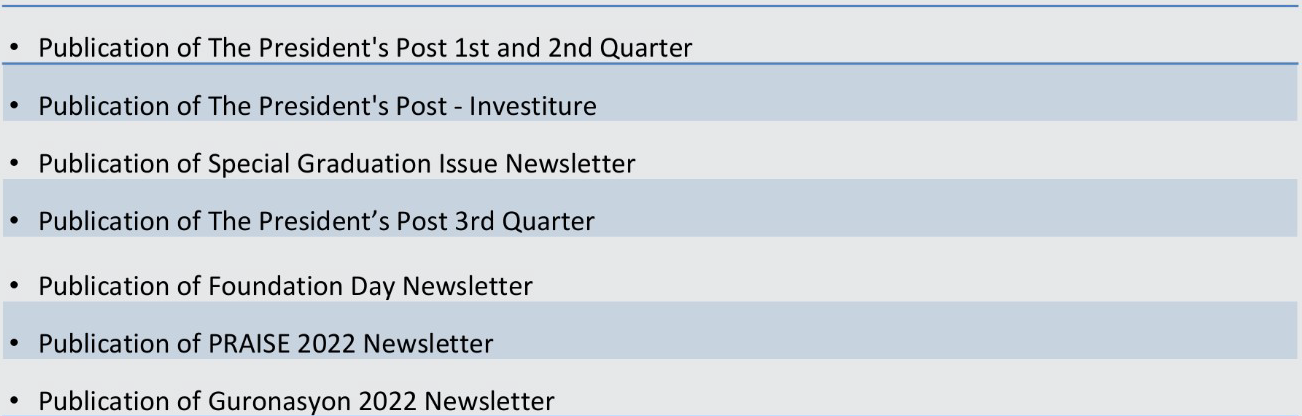The height and width of the screenshot is (416, 1302).
Task: Click the bullet beside the 3rd Quarter line
Action: (x=14, y=223)
